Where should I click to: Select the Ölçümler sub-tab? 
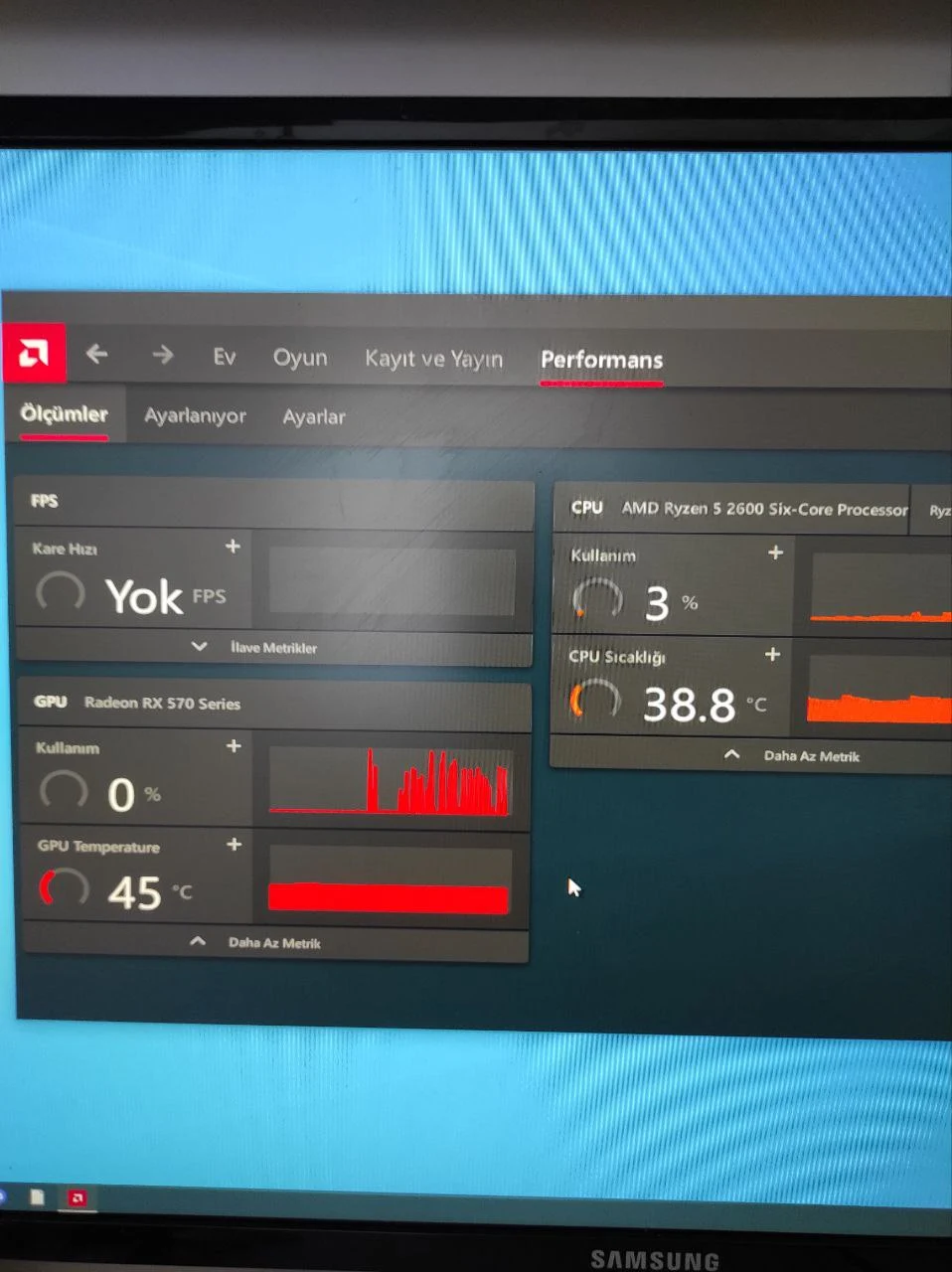point(65,414)
